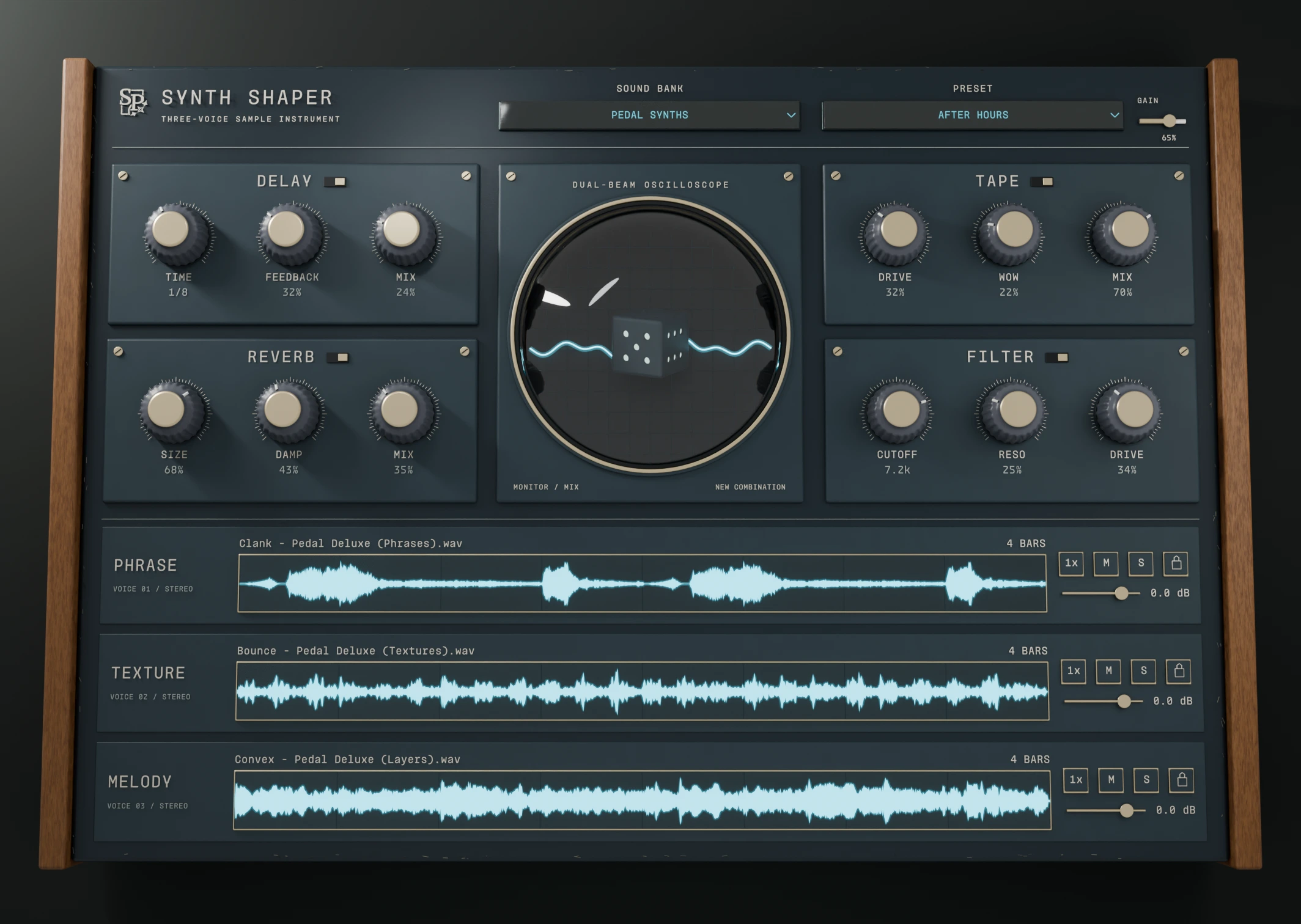Solo the Melody voice
The image size is (1301, 924).
point(1146,780)
